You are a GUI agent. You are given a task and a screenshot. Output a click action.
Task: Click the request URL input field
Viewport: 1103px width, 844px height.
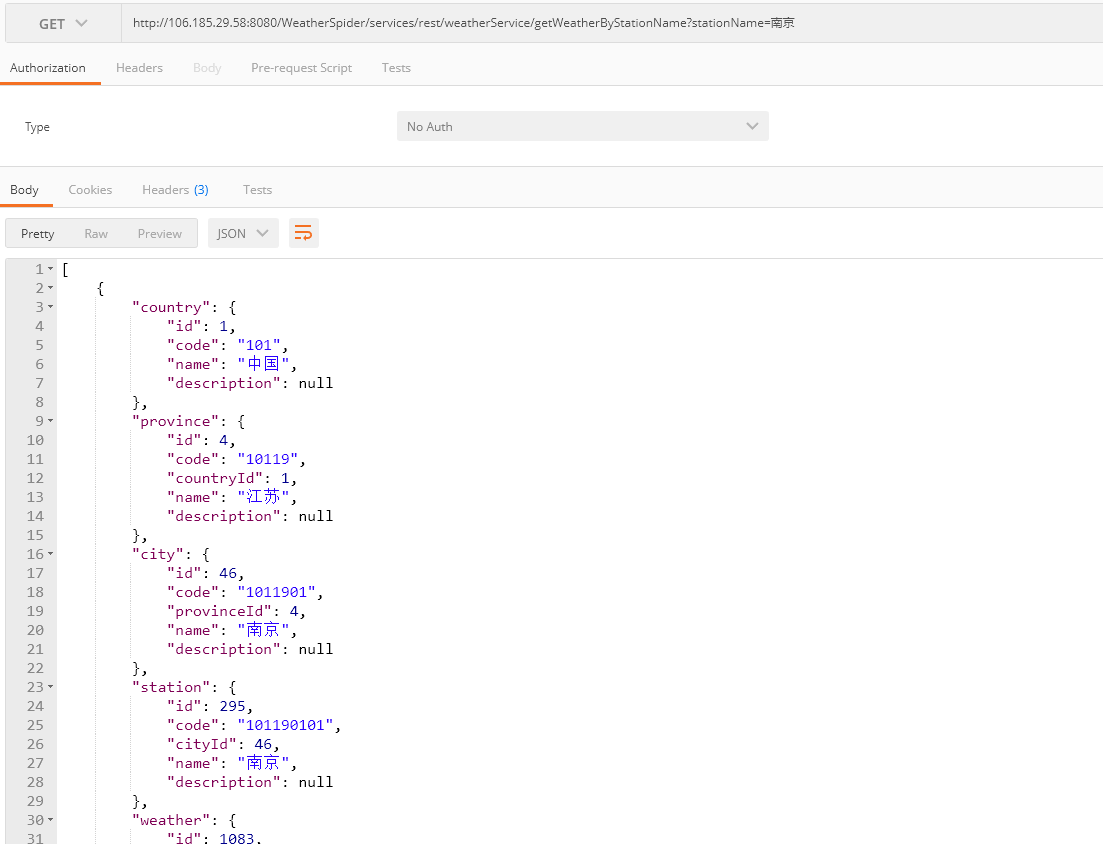click(500, 22)
